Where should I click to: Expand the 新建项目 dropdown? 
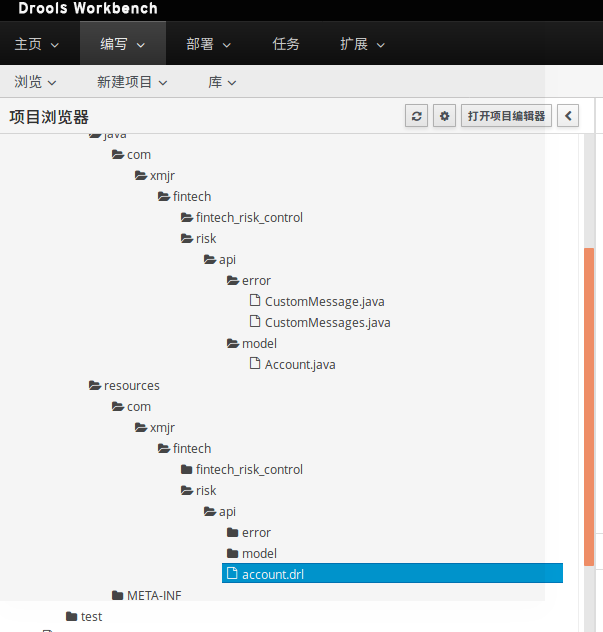(132, 82)
